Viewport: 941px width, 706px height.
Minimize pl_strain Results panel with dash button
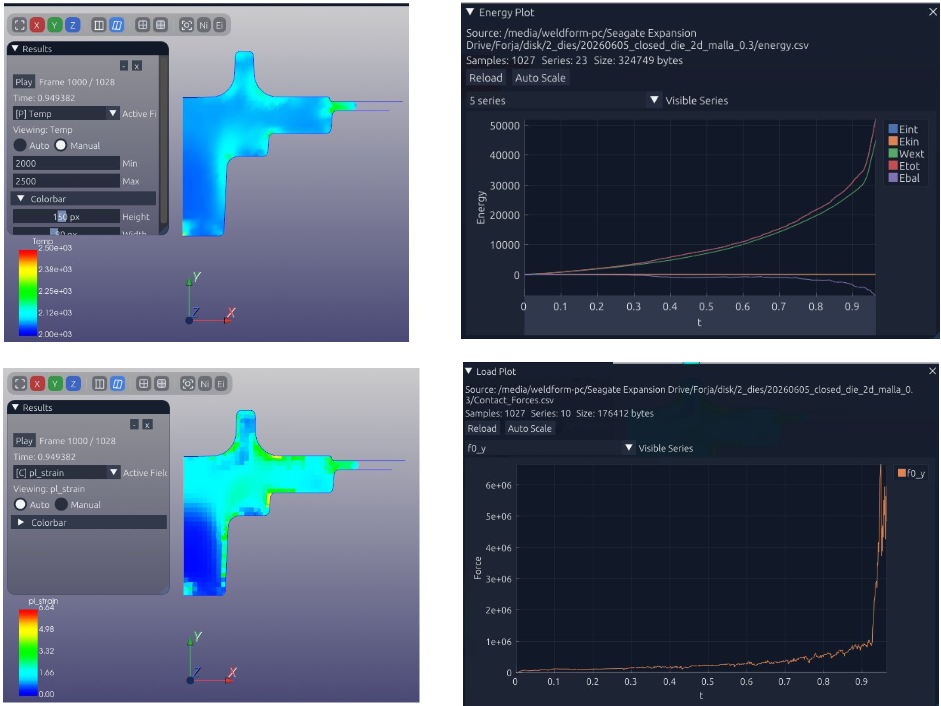[x=134, y=424]
